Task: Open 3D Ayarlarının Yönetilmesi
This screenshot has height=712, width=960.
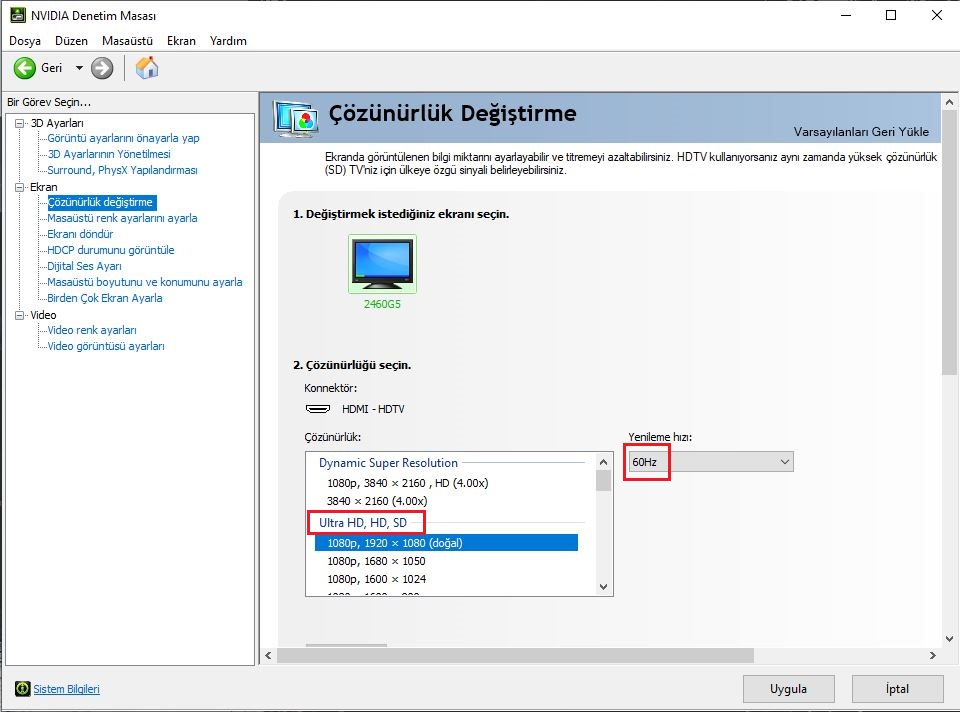Action: pyautogui.click(x=109, y=154)
